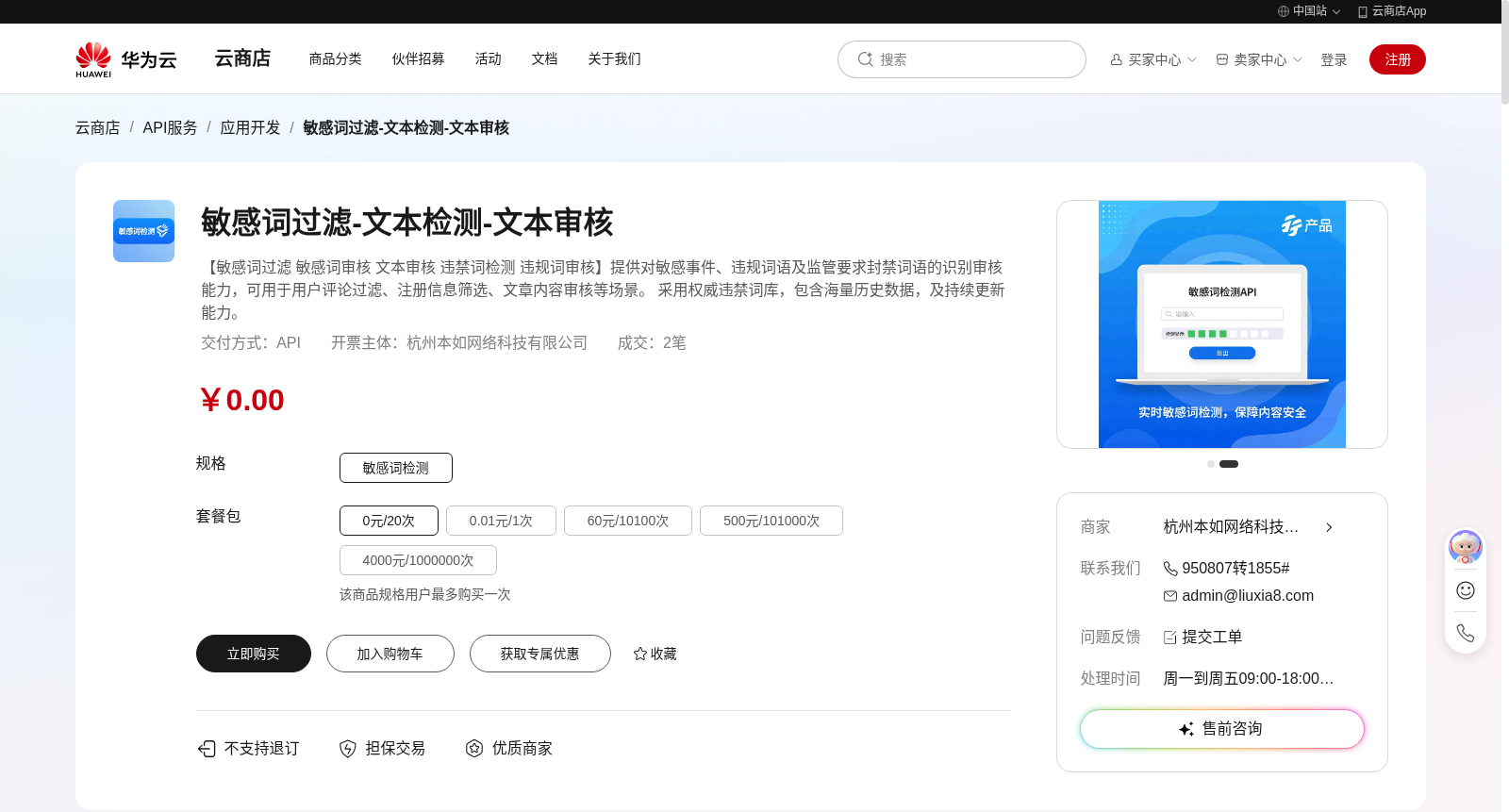The height and width of the screenshot is (812, 1509).
Task: Click the 获取专属优惠 button
Action: coord(540,654)
